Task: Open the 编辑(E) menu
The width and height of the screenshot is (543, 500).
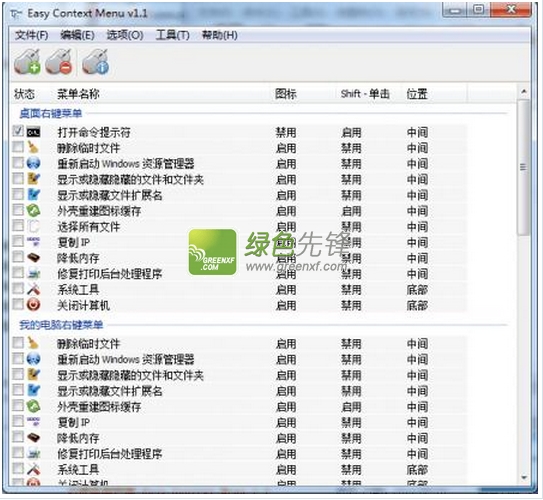Action: pos(77,35)
